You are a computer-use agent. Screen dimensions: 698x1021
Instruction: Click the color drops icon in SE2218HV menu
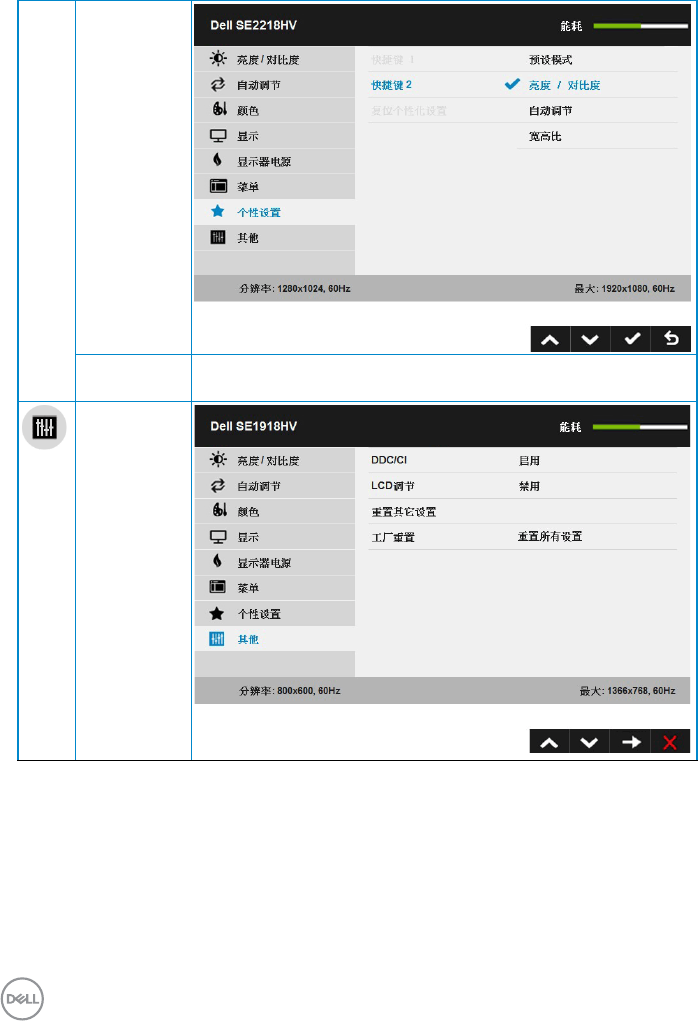(x=219, y=109)
